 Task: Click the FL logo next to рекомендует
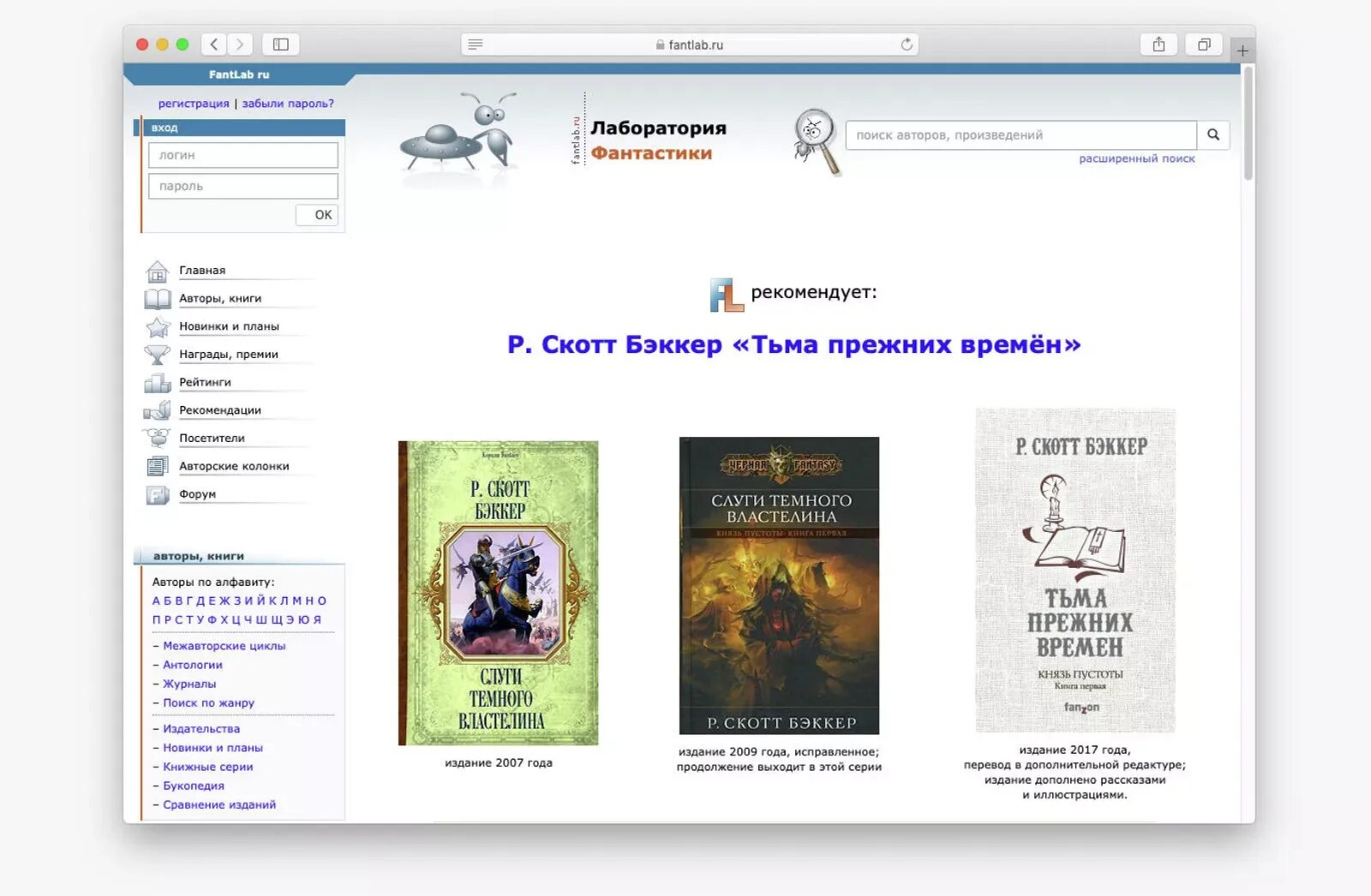[x=727, y=295]
